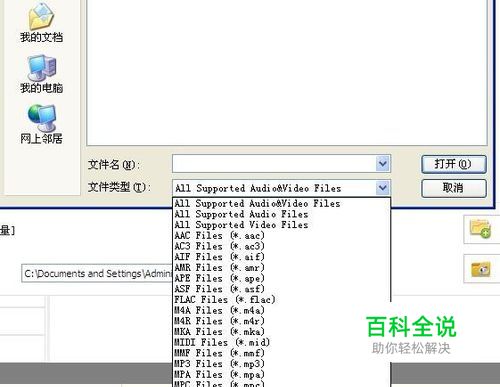Select MKA Files (*.mka) entry

pos(282,331)
